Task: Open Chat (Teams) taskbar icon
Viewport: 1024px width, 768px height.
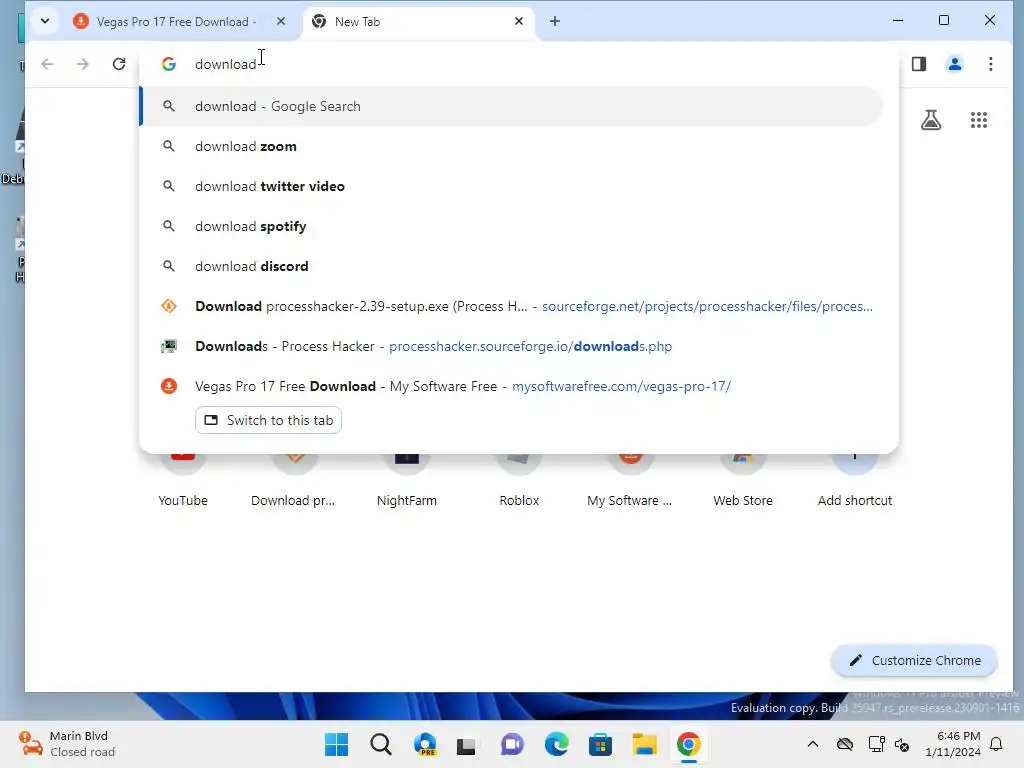Action: [512, 744]
